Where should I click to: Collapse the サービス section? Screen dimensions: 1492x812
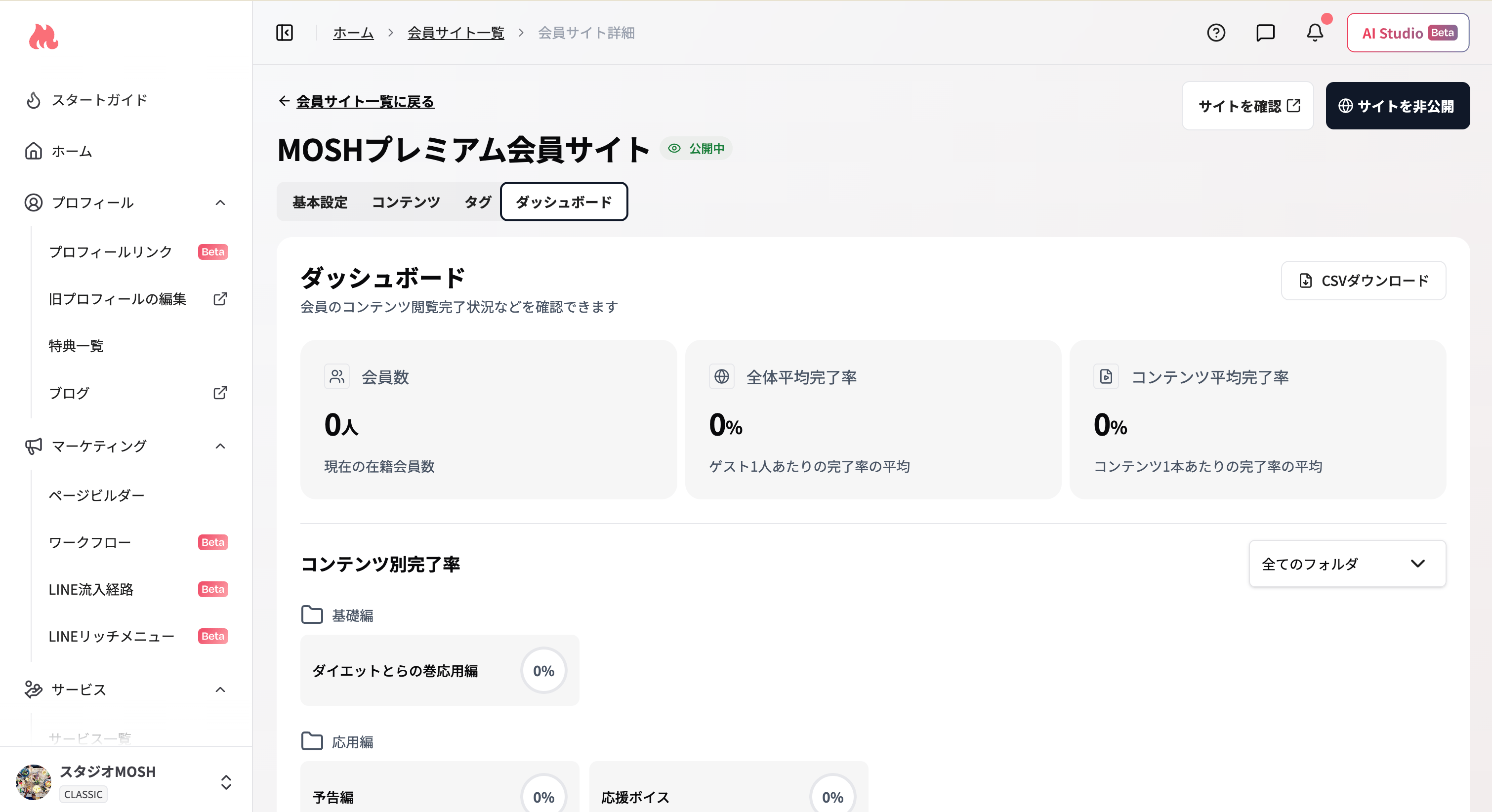[220, 689]
